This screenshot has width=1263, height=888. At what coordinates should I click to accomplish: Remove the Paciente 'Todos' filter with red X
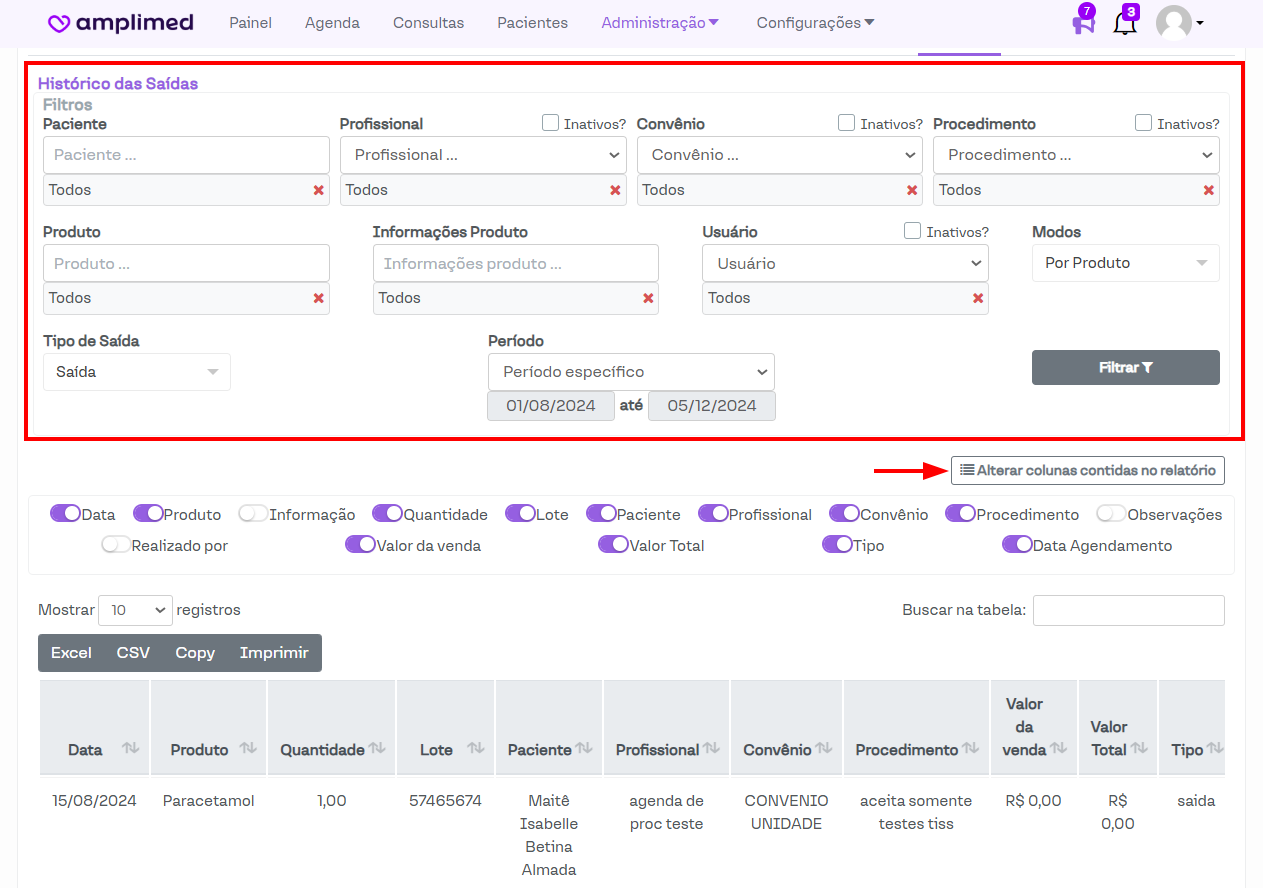point(318,190)
